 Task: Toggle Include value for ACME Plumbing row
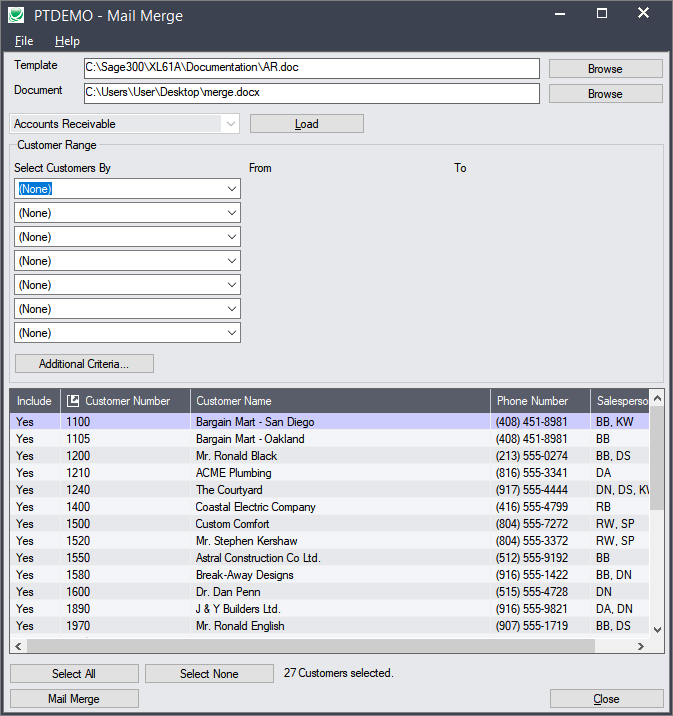coord(25,473)
